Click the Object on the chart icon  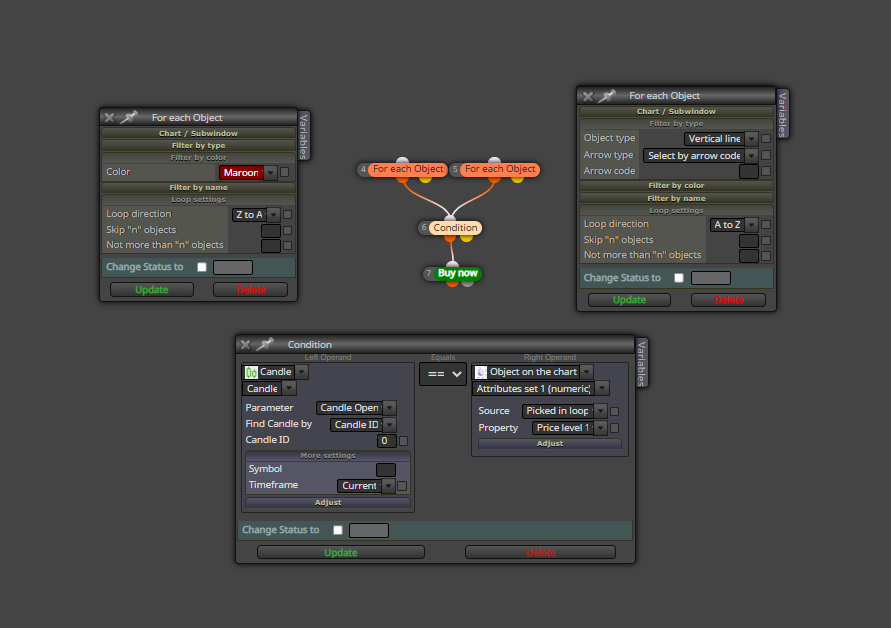(x=481, y=372)
